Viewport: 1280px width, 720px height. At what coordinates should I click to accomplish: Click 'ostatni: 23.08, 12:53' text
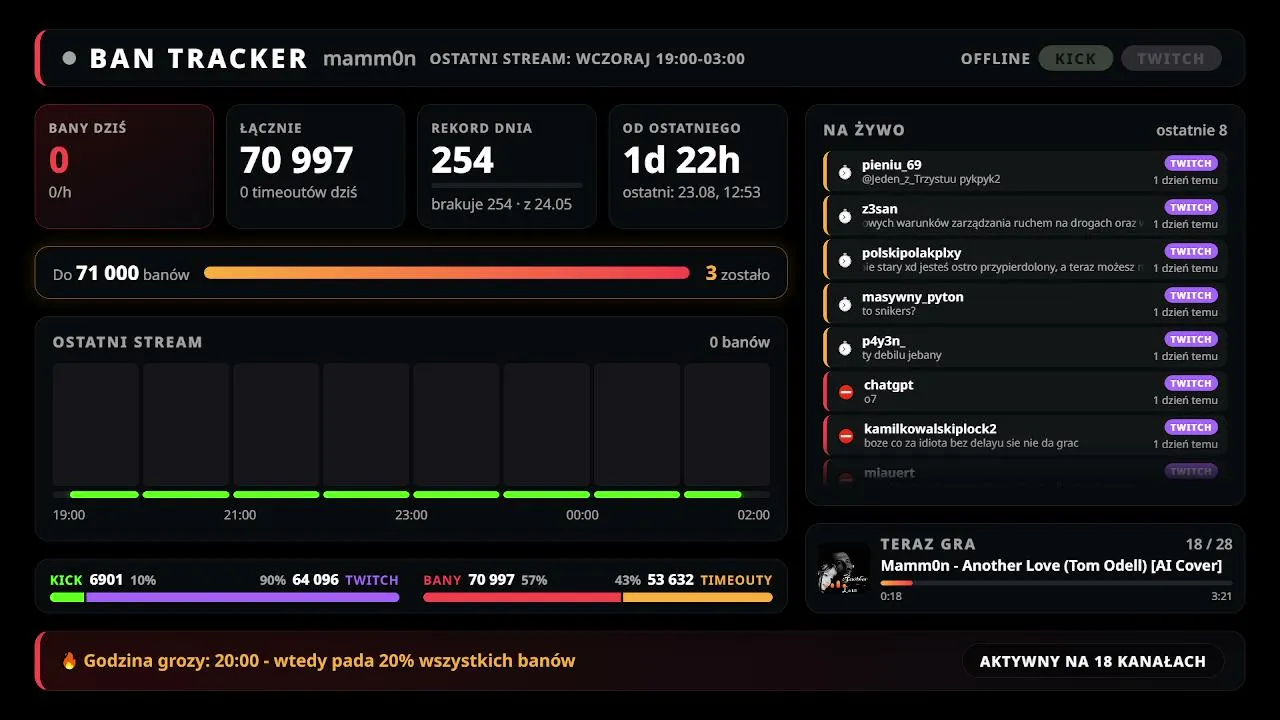click(x=692, y=192)
